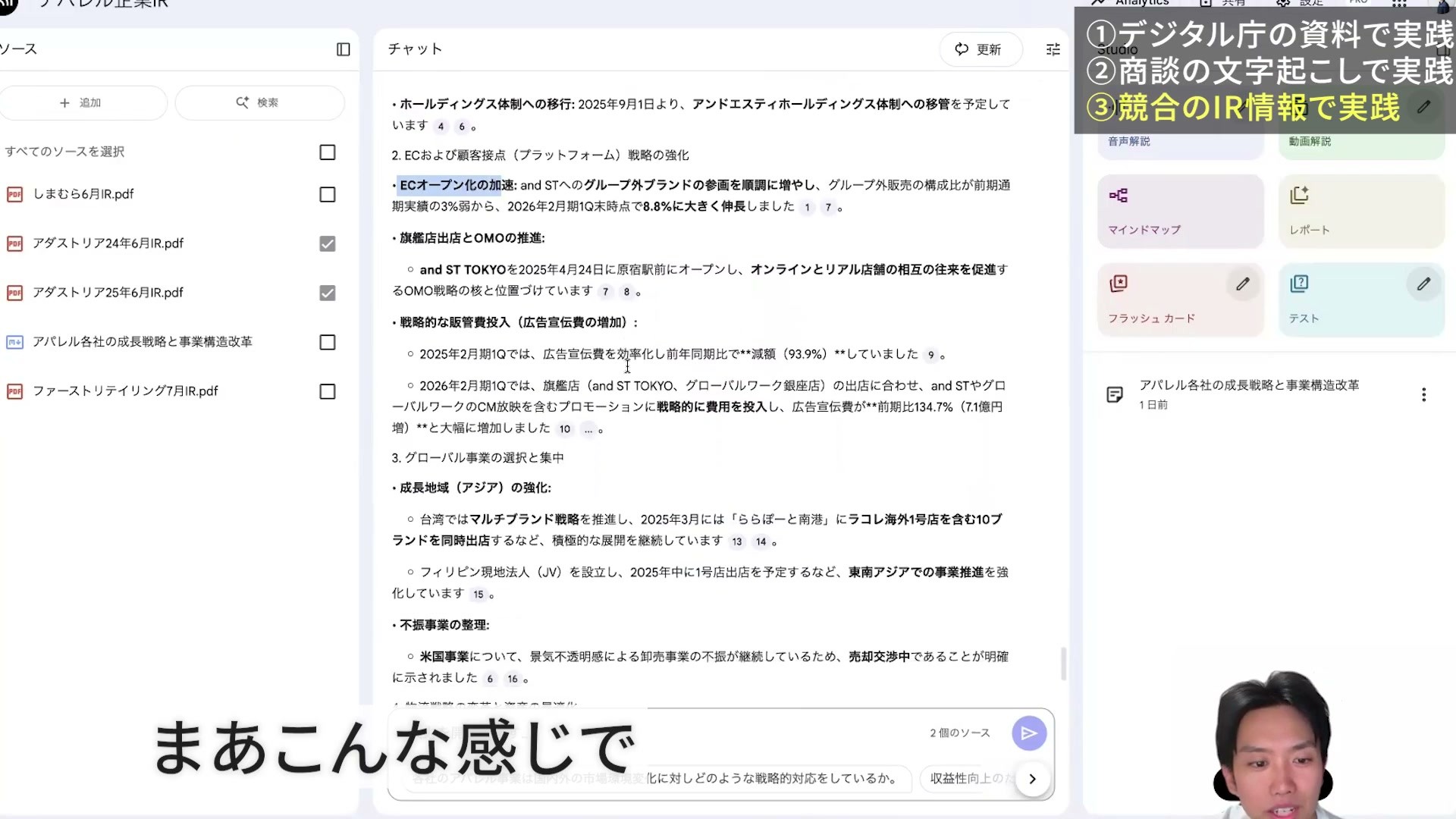Select suggestion 収益性向上 chip
1456x819 pixels.
[x=971, y=779]
